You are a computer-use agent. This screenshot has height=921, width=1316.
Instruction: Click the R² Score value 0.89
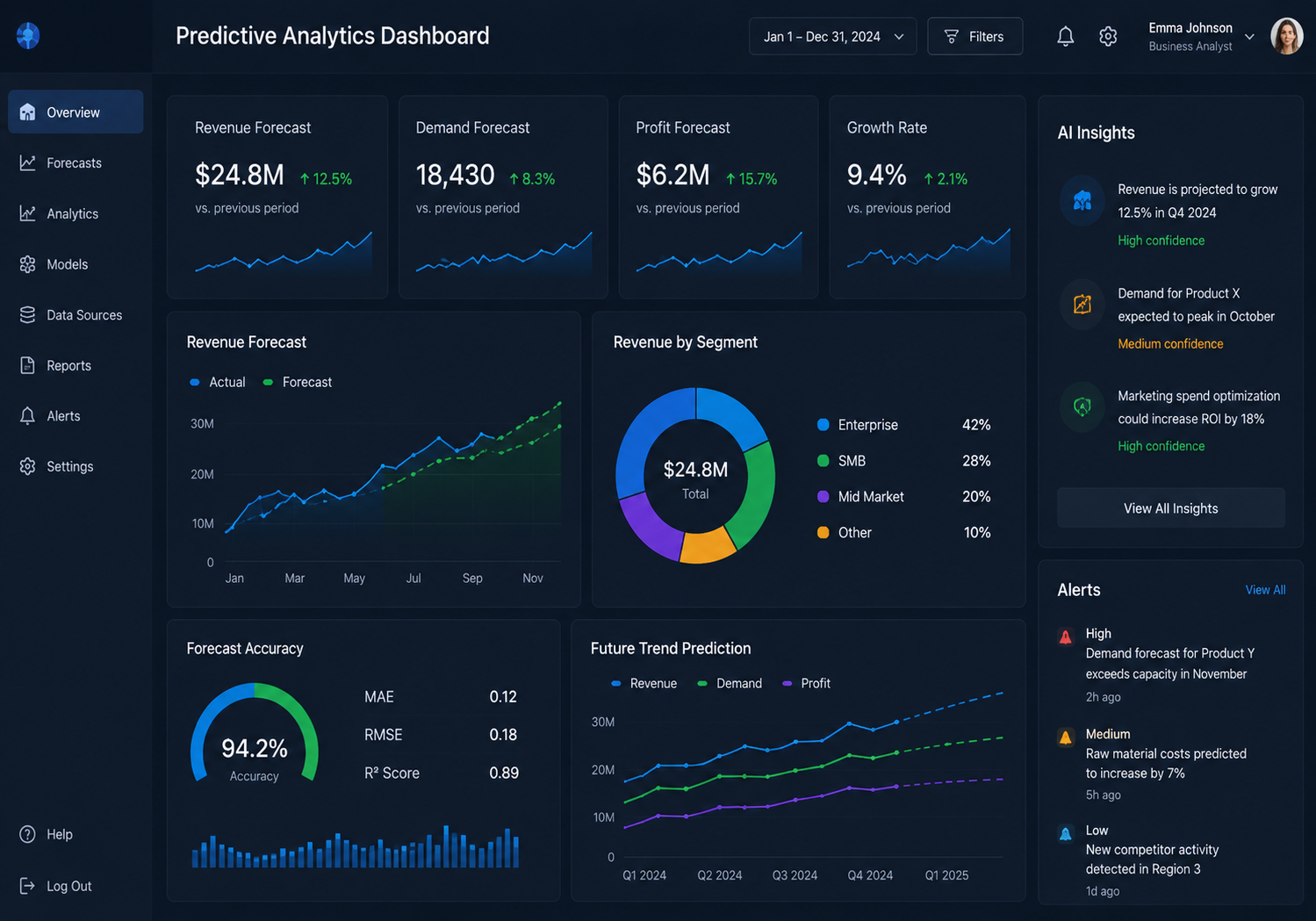[503, 773]
